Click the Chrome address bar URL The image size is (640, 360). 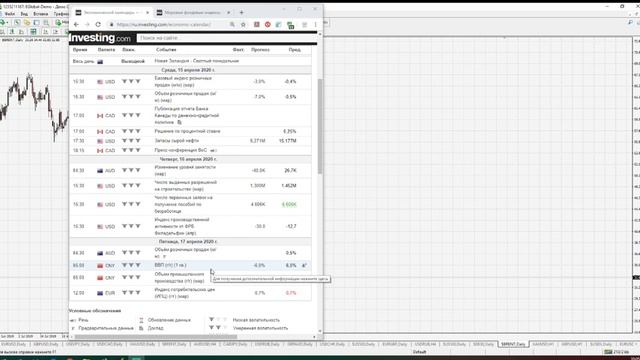pos(163,24)
